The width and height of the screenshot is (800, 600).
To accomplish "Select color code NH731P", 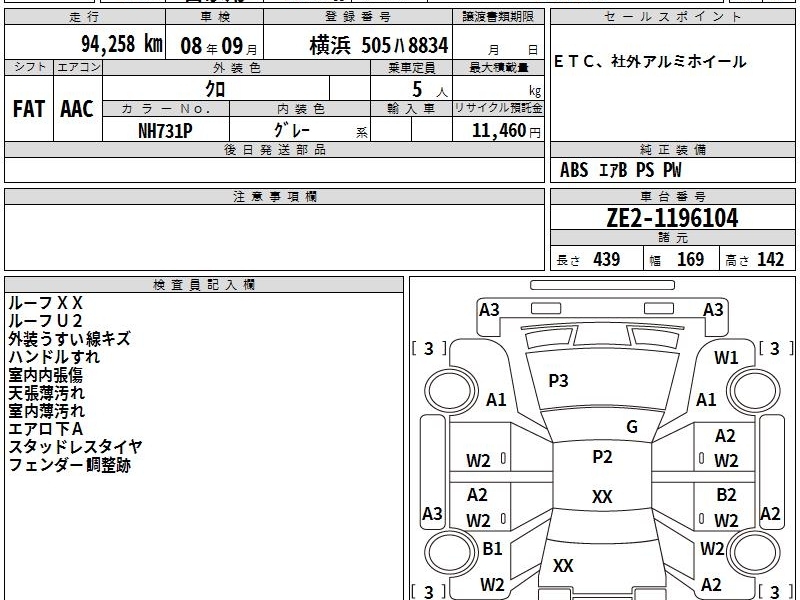I will coord(165,131).
